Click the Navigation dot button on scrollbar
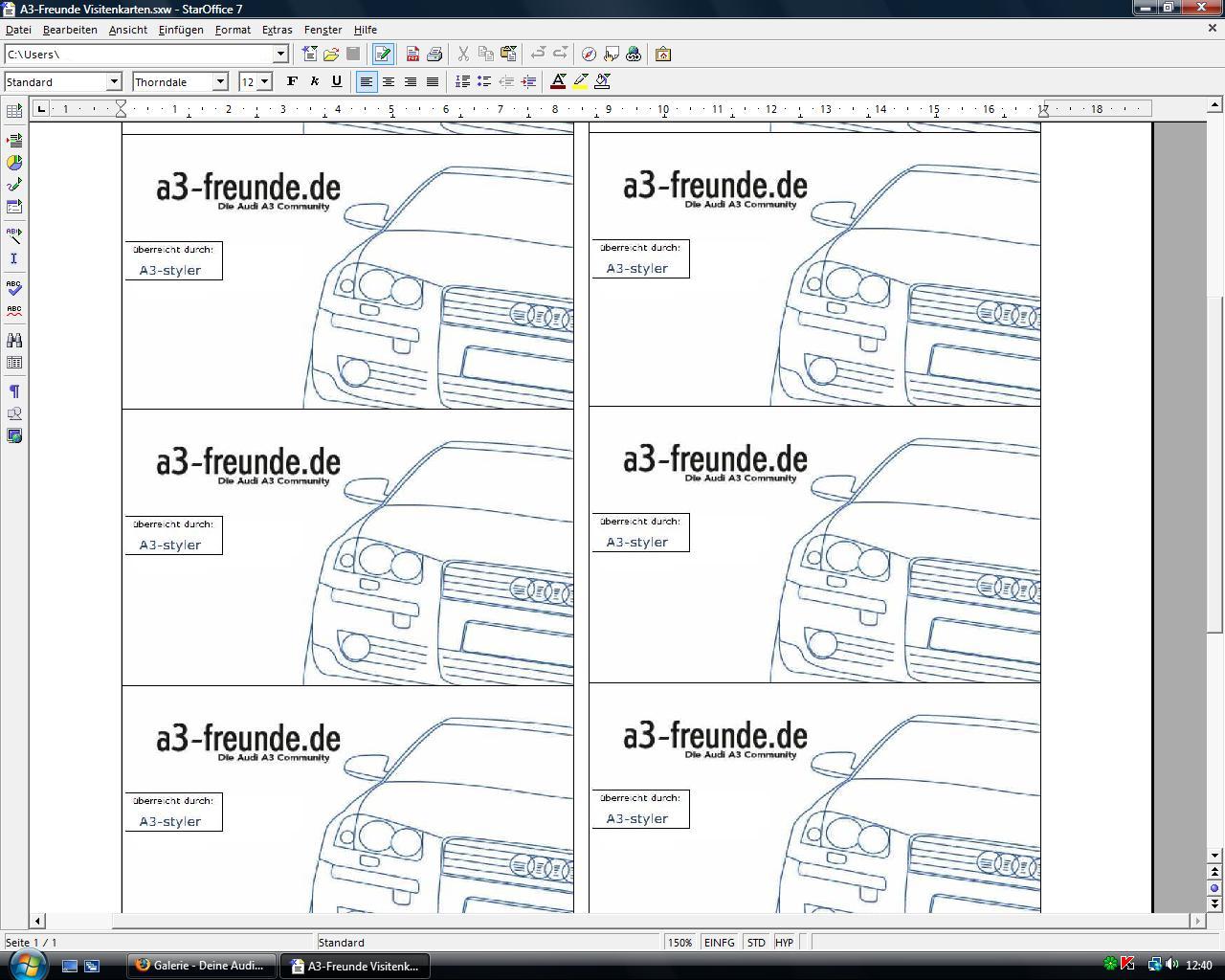The width and height of the screenshot is (1225, 980). tap(1214, 887)
